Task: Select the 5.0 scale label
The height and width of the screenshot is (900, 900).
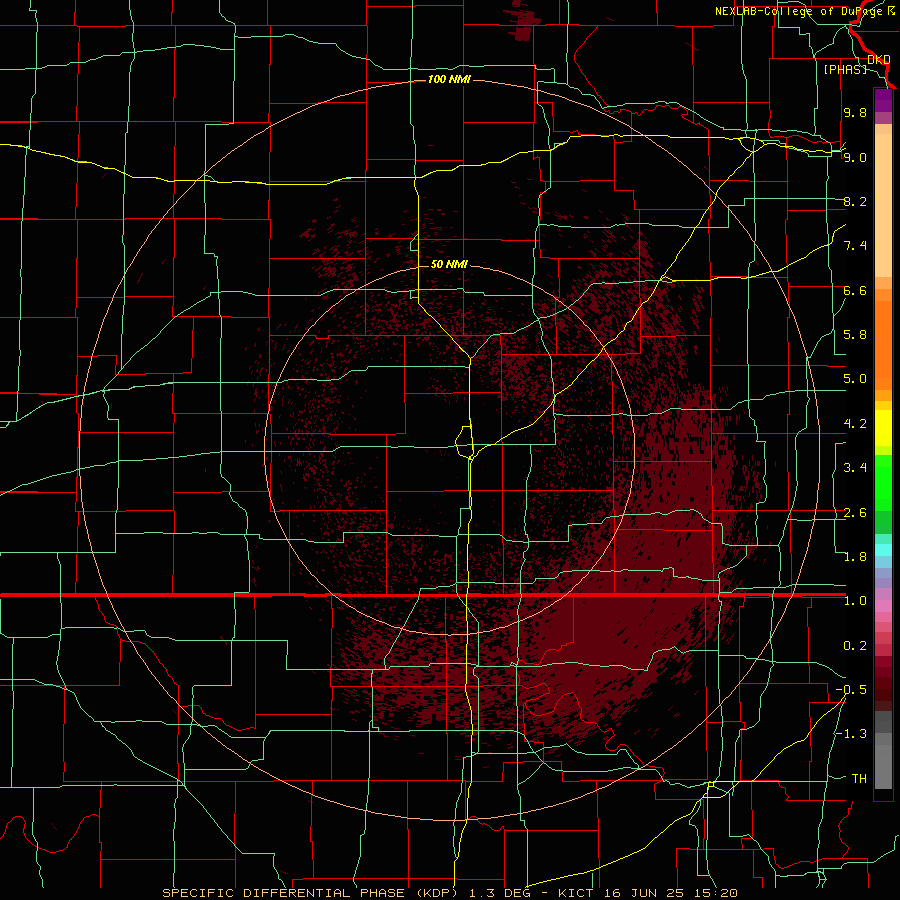Action: coord(855,379)
